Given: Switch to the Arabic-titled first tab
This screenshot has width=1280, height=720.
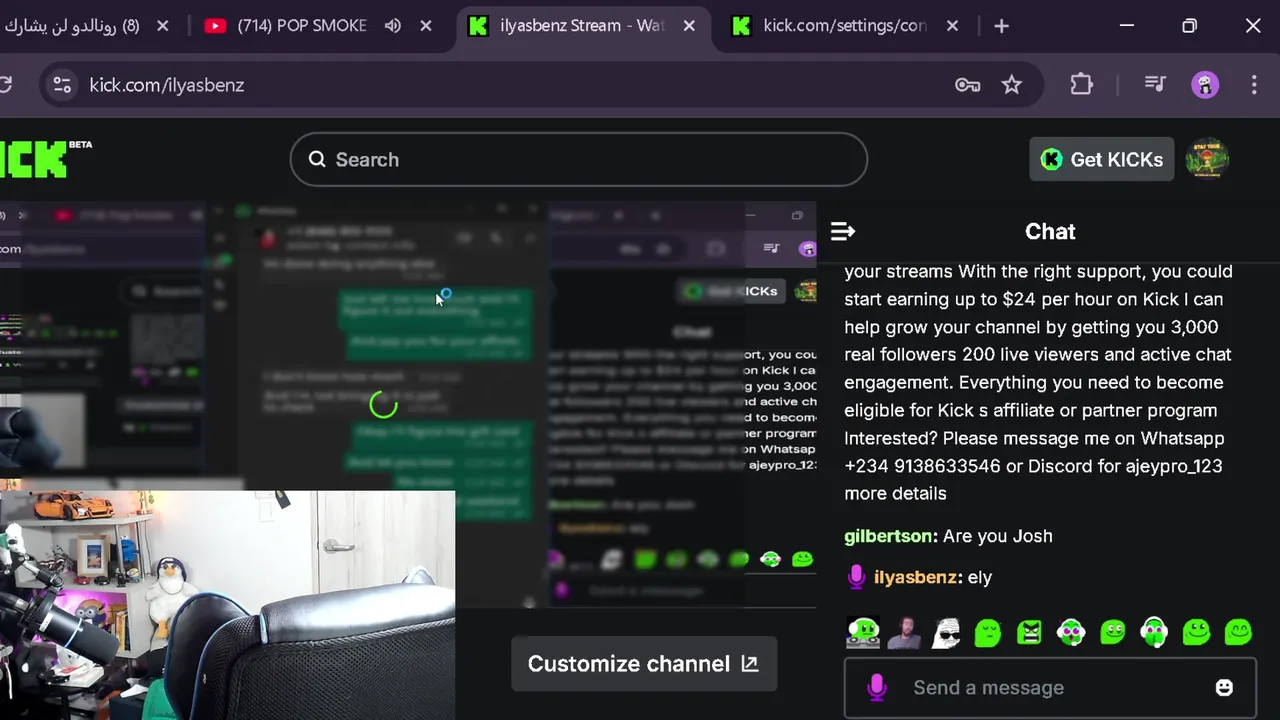Looking at the screenshot, I should click(x=75, y=26).
